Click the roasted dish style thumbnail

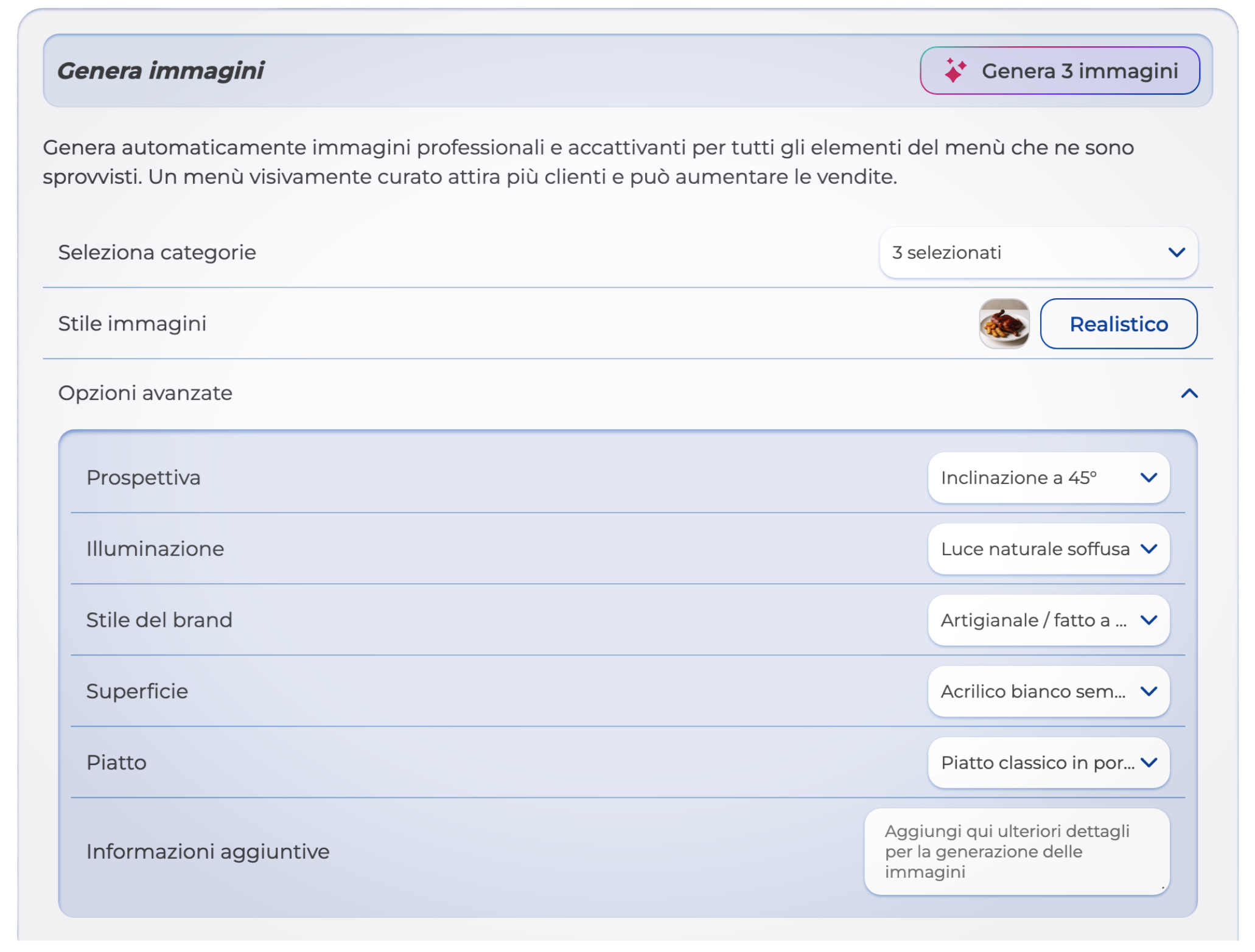(1003, 324)
